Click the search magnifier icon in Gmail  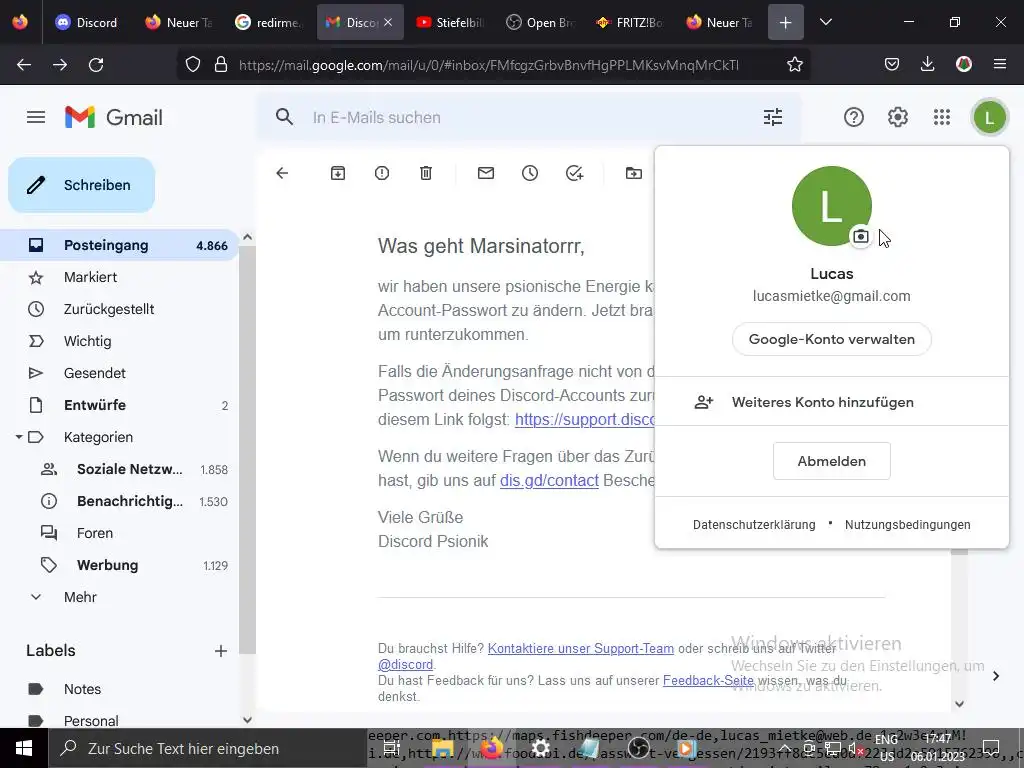coord(284,118)
